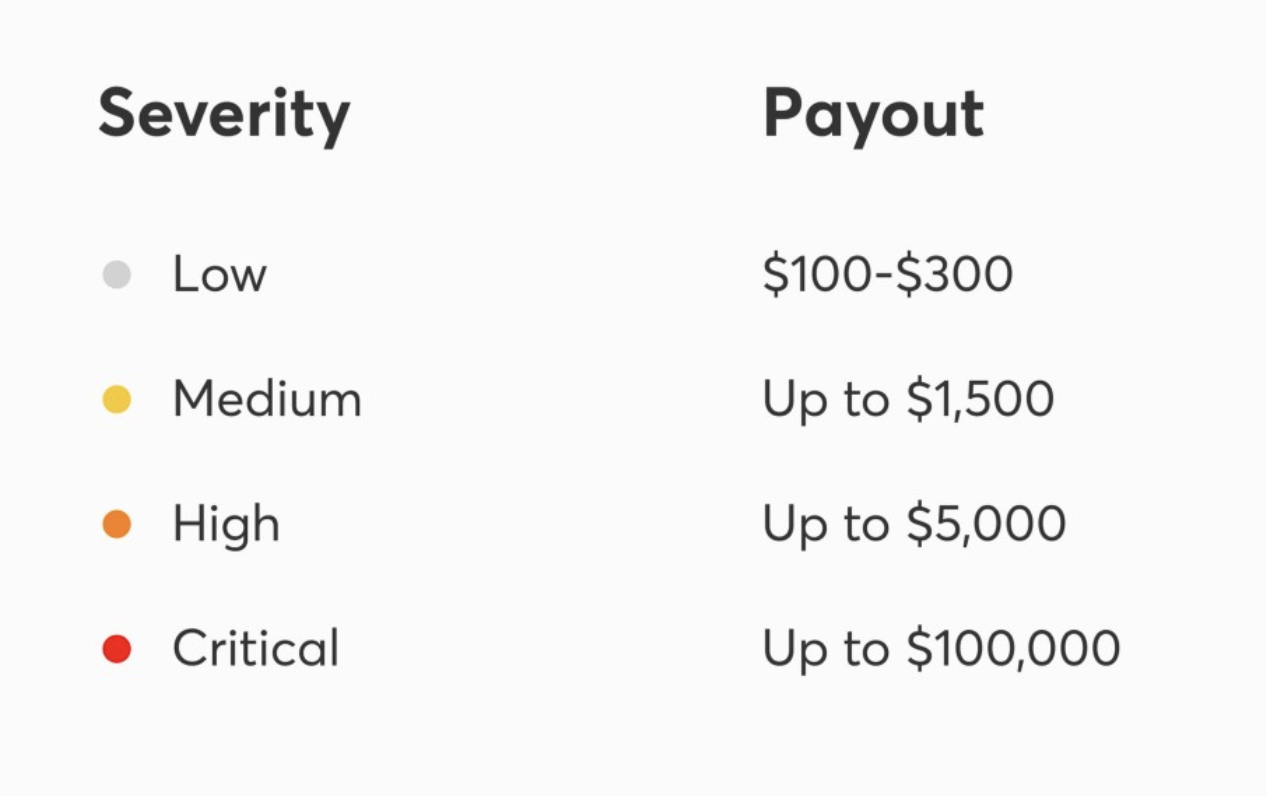1266x796 pixels.
Task: Select the Low severity label
Action: (x=220, y=274)
